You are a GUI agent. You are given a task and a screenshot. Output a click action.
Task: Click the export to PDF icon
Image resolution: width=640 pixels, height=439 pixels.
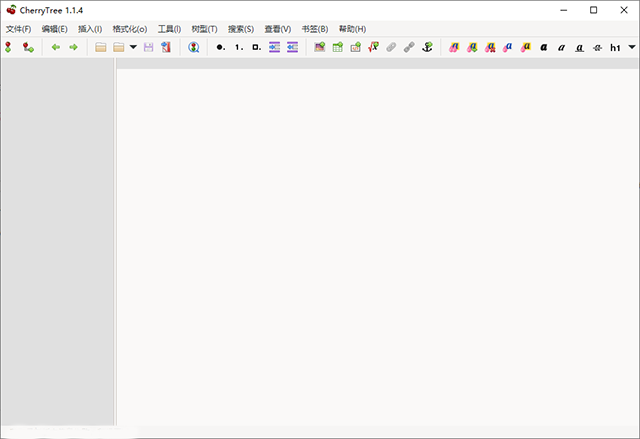[x=166, y=47]
